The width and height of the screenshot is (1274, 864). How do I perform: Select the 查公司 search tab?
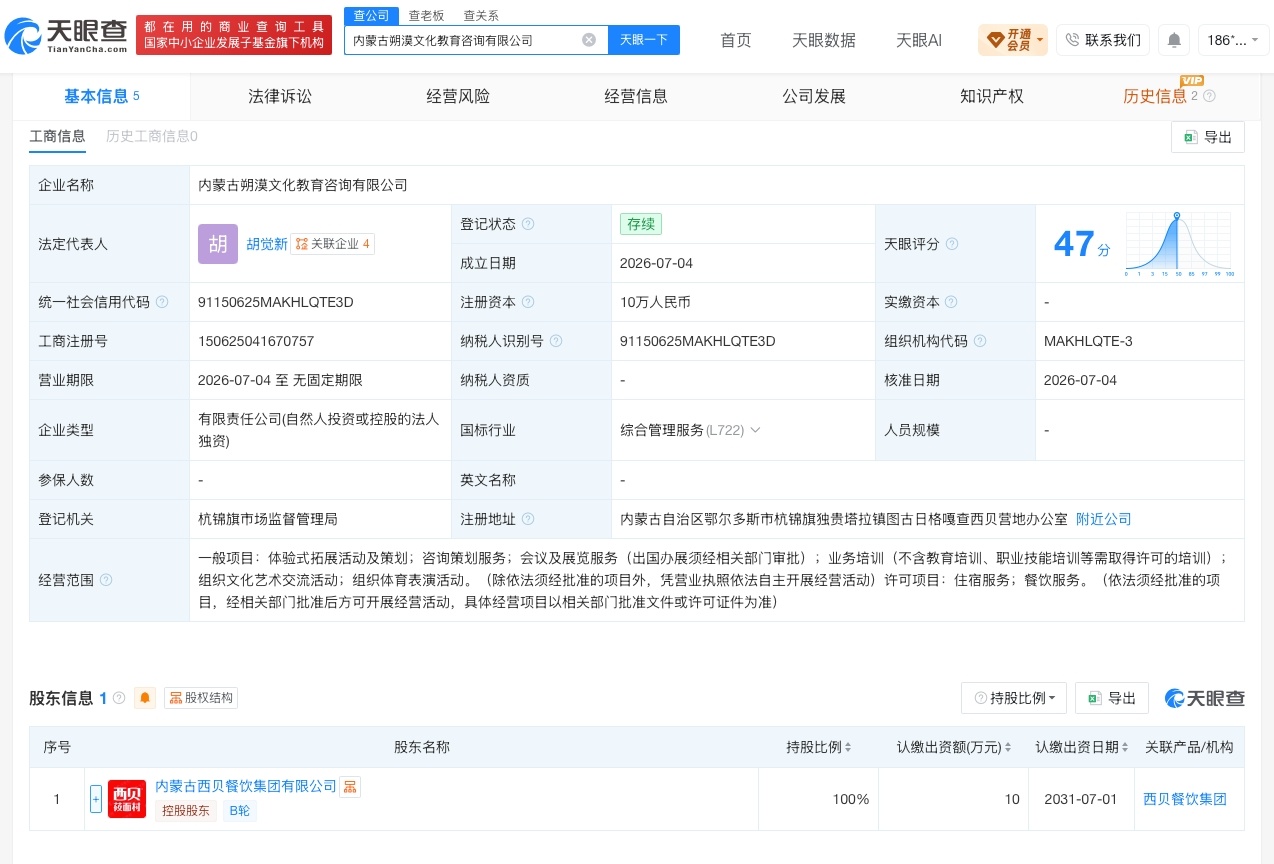371,16
